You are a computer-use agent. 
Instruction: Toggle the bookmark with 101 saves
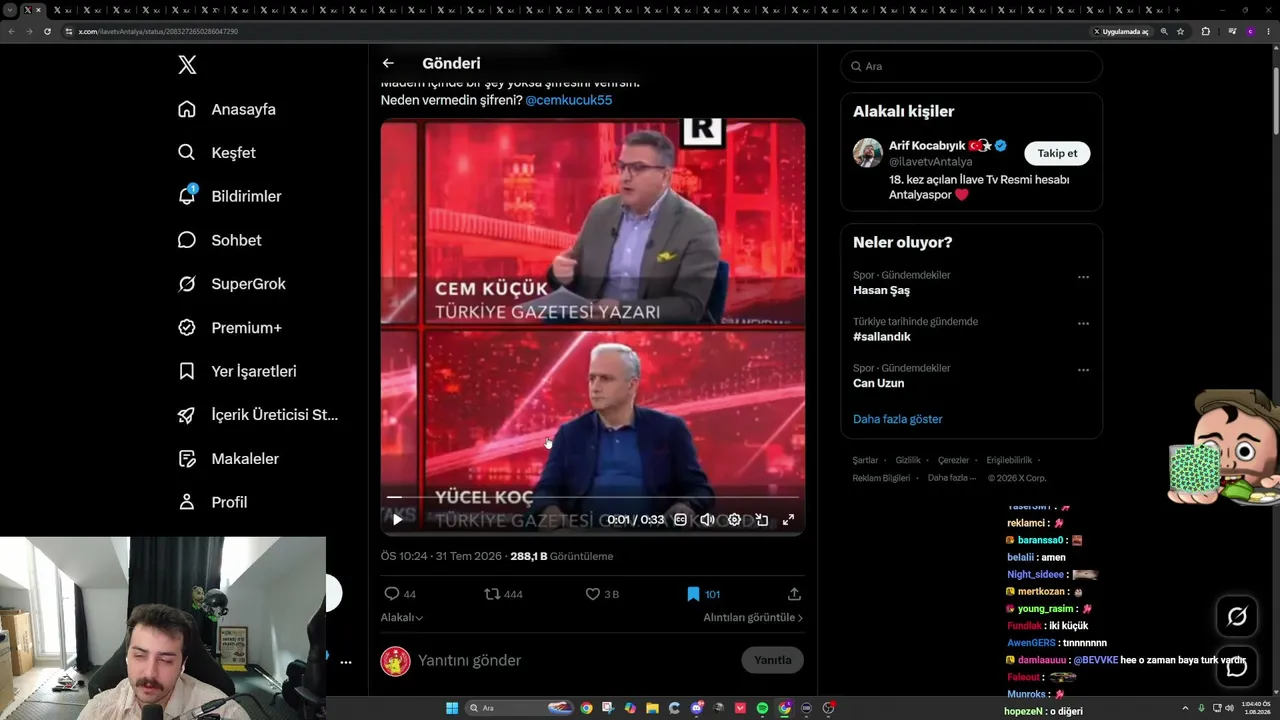click(703, 594)
